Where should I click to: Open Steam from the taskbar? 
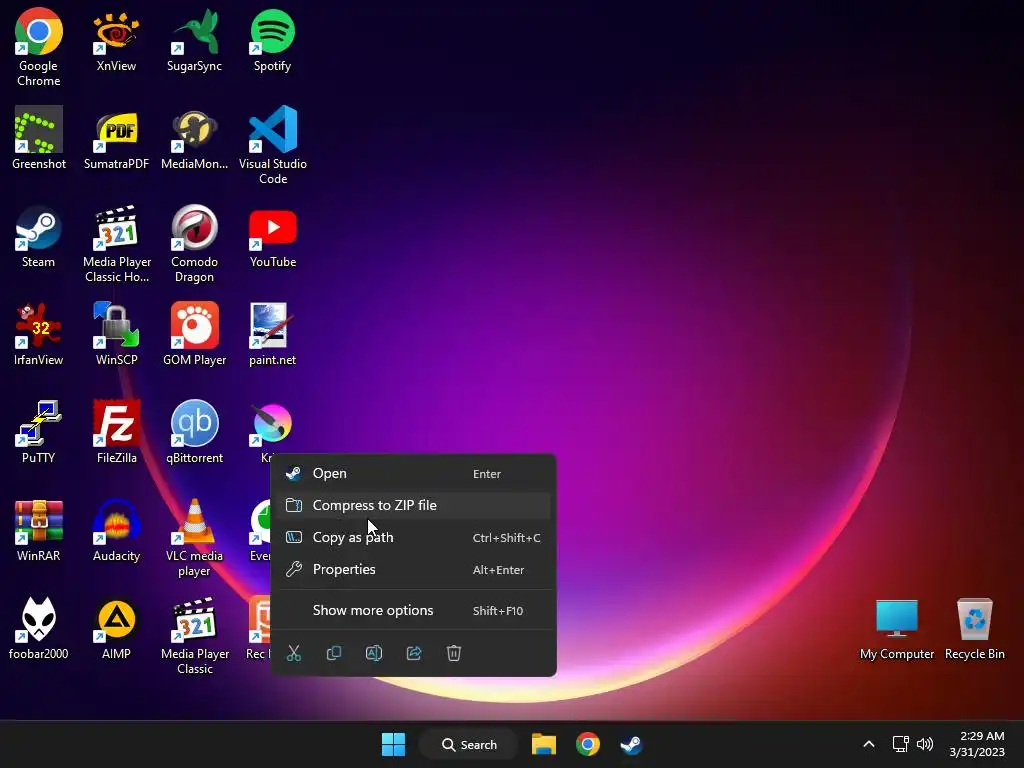631,744
